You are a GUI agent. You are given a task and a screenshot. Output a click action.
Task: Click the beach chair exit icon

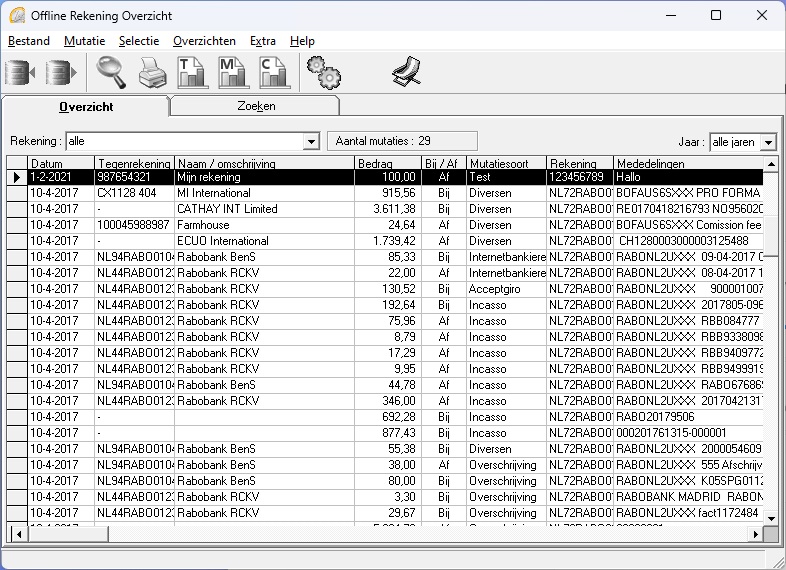405,73
